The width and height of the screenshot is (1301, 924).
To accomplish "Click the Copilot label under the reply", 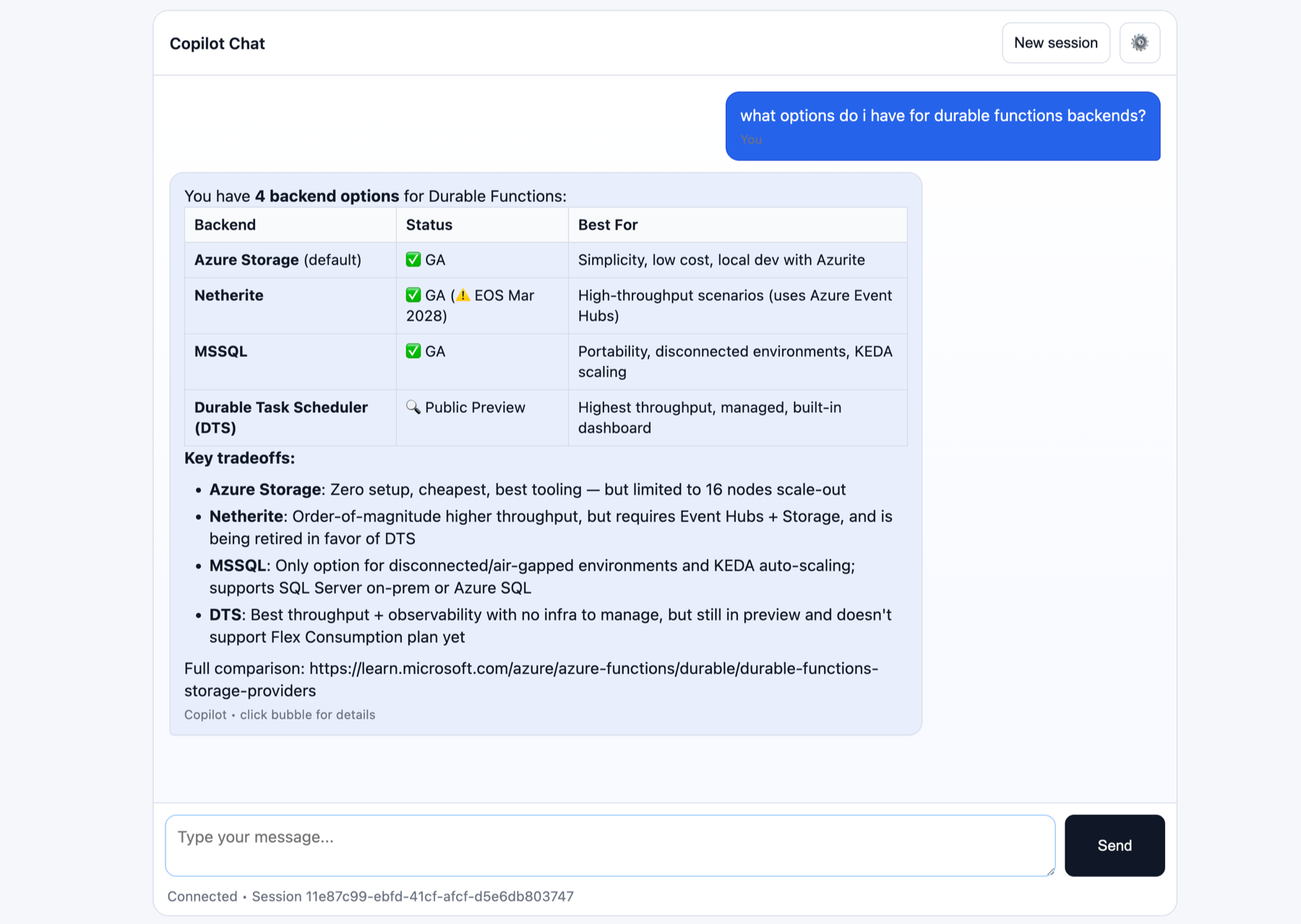I will point(205,714).
